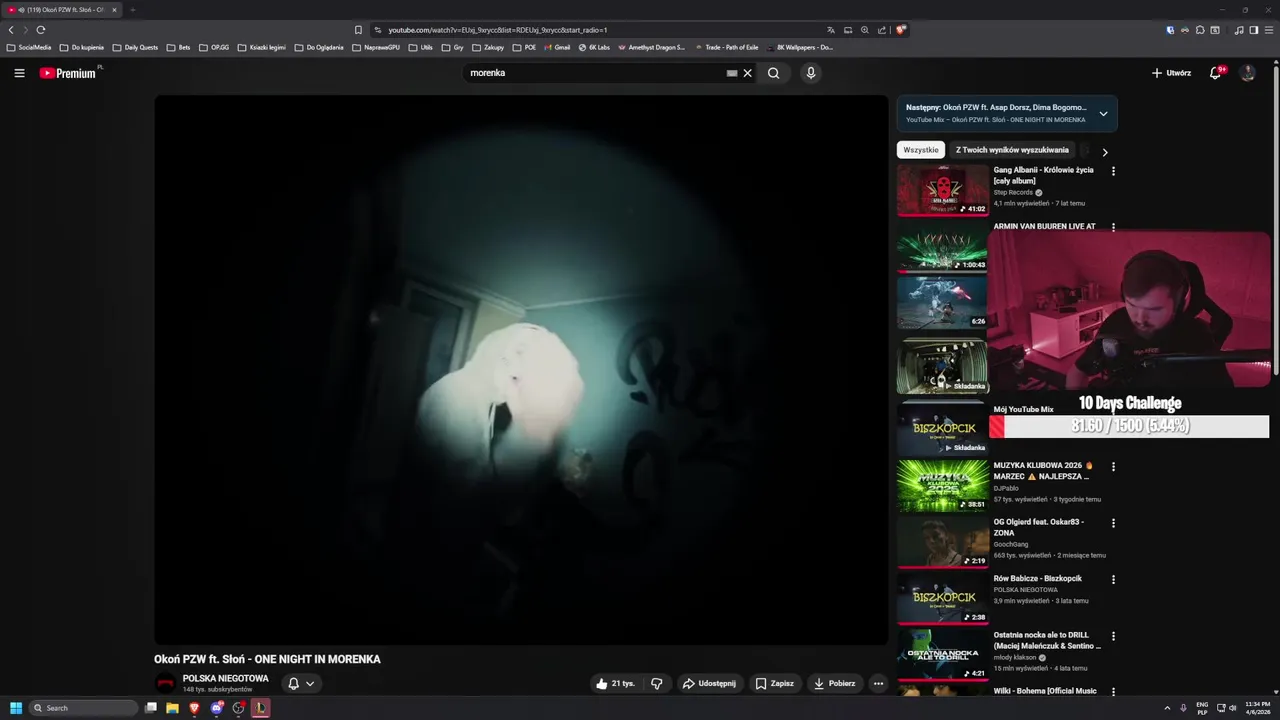The image size is (1280, 720).
Task: Go to YouTube Premium home logo
Action: (68, 73)
